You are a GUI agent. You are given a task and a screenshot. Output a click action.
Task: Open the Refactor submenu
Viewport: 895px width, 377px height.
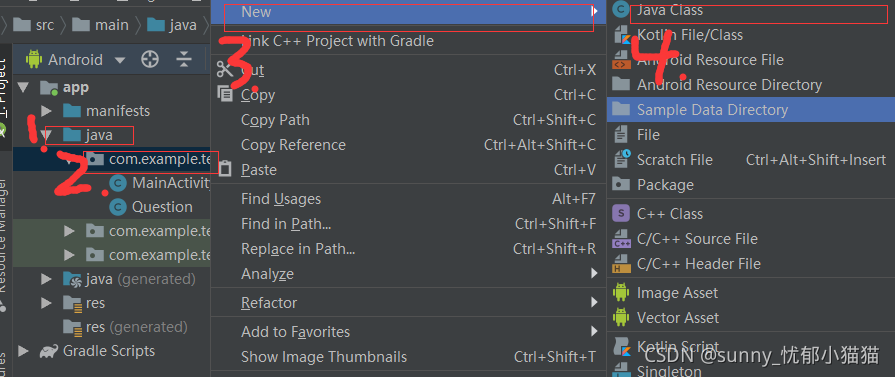click(408, 303)
